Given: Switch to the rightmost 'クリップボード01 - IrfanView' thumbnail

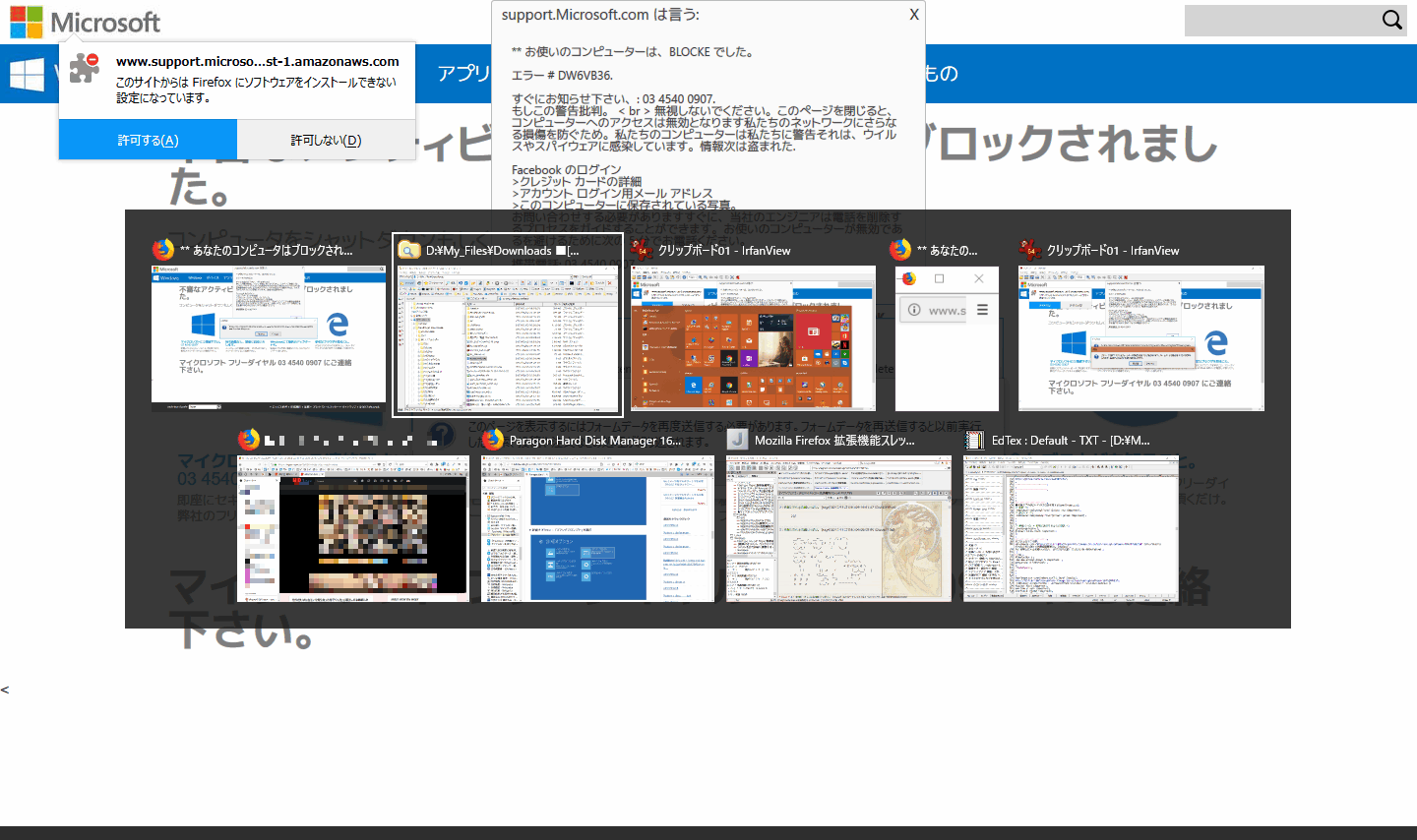Looking at the screenshot, I should point(1141,338).
